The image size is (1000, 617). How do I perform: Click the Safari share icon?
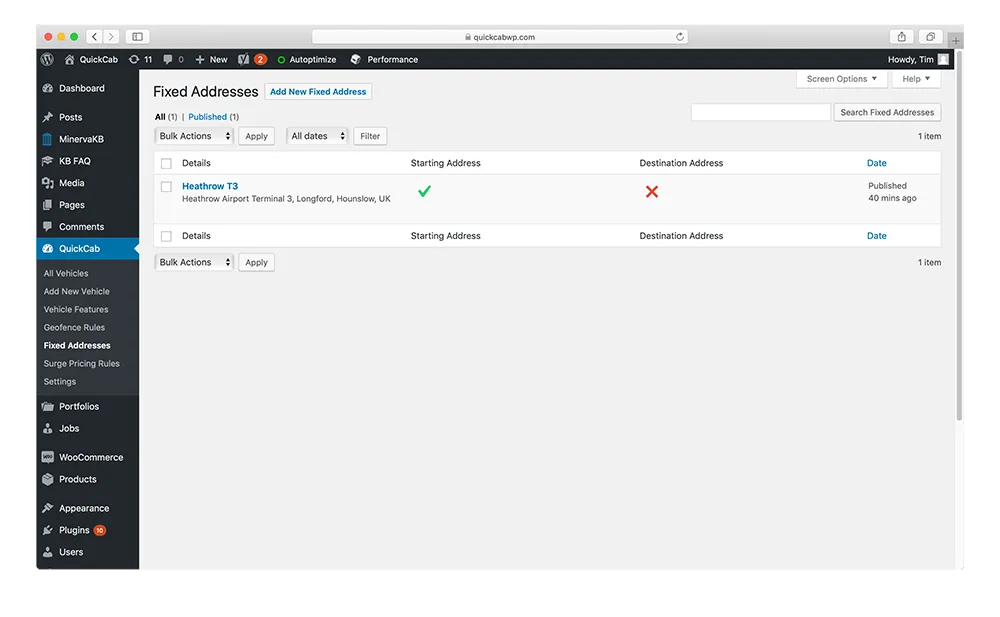pos(901,37)
